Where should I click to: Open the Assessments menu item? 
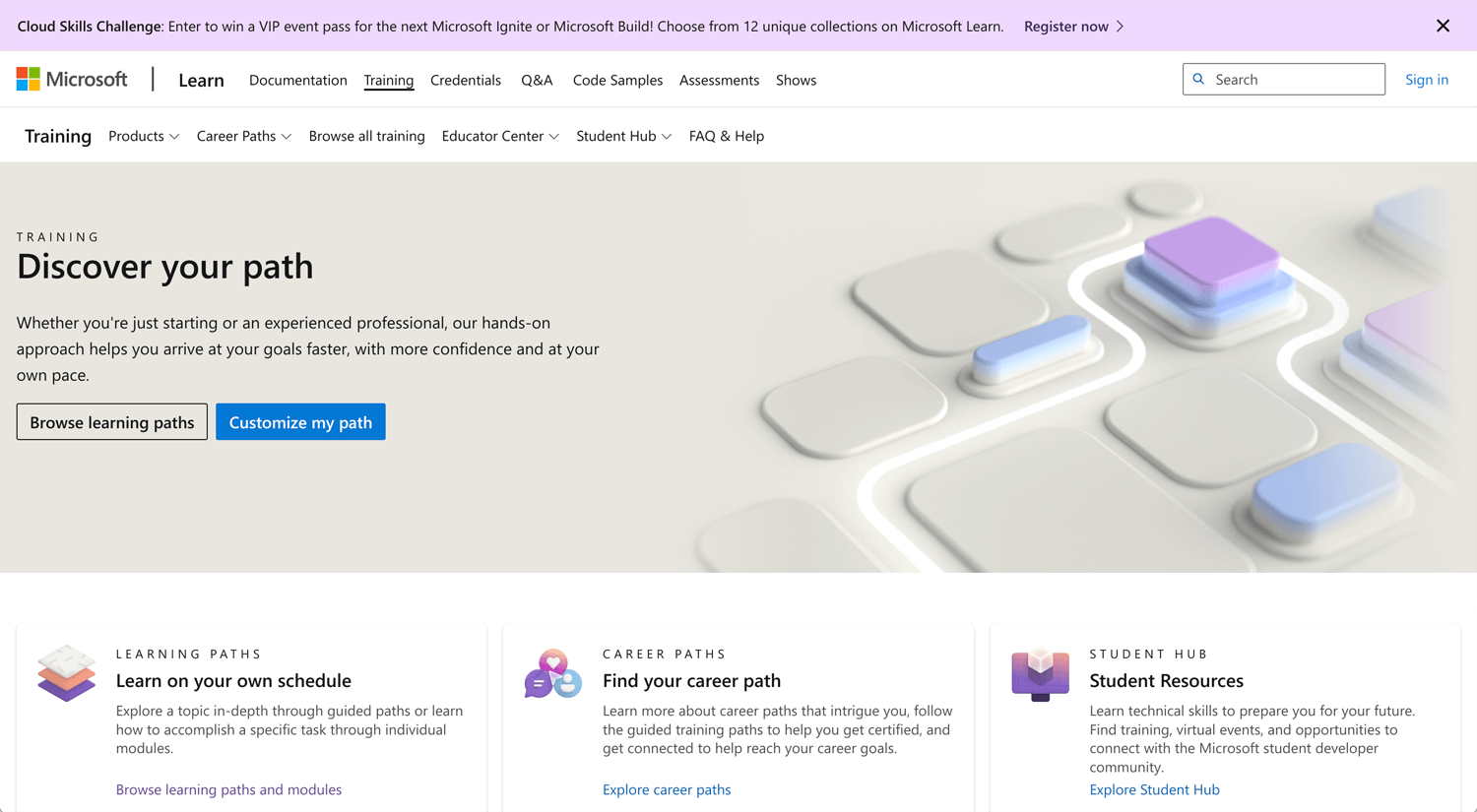(719, 80)
